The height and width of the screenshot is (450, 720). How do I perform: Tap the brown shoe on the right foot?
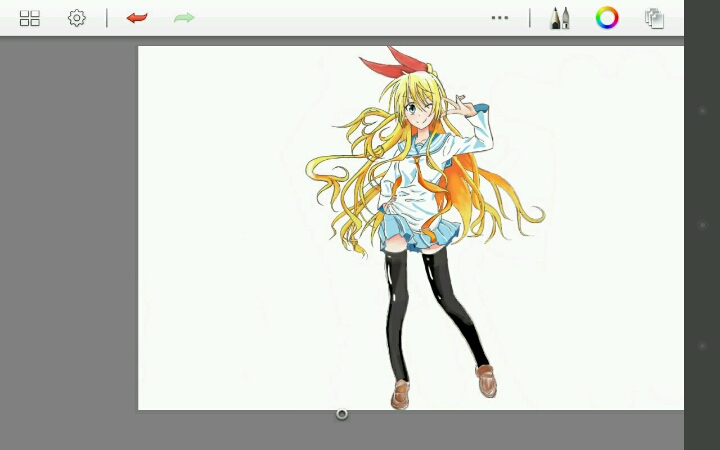pos(487,380)
